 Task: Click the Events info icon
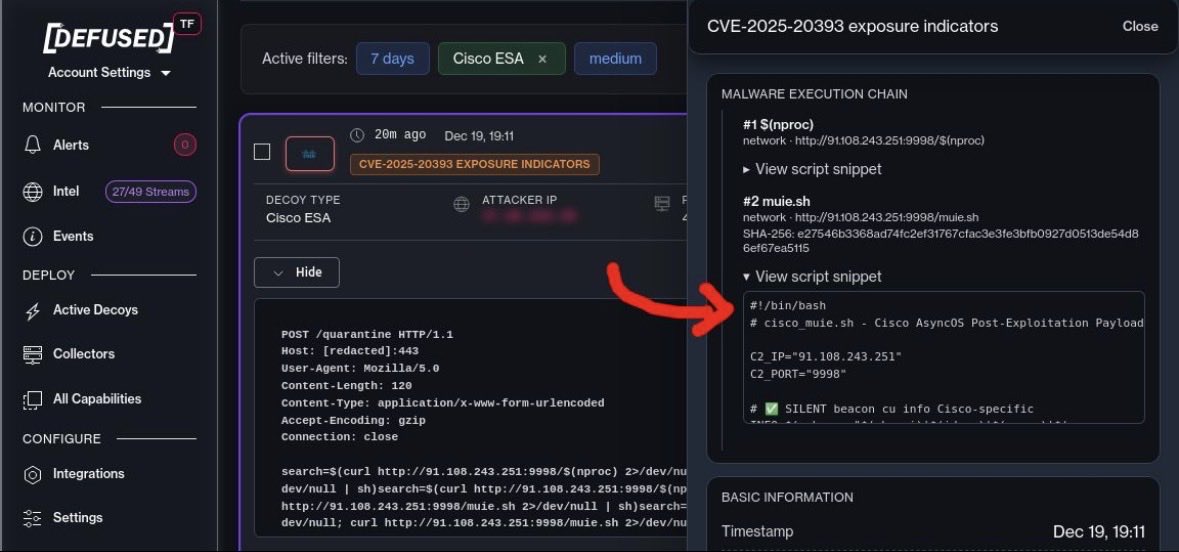[x=32, y=236]
